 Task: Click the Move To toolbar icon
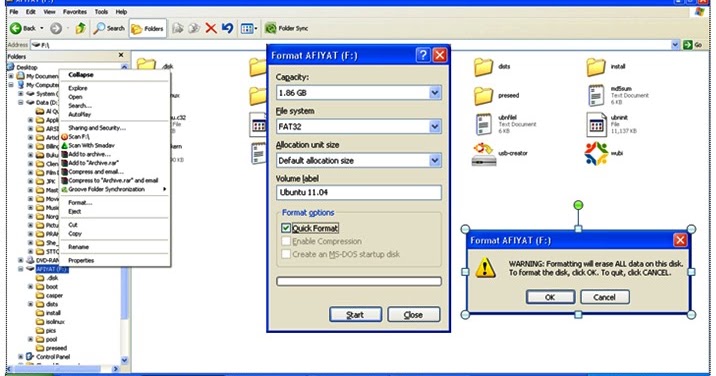pyautogui.click(x=178, y=28)
